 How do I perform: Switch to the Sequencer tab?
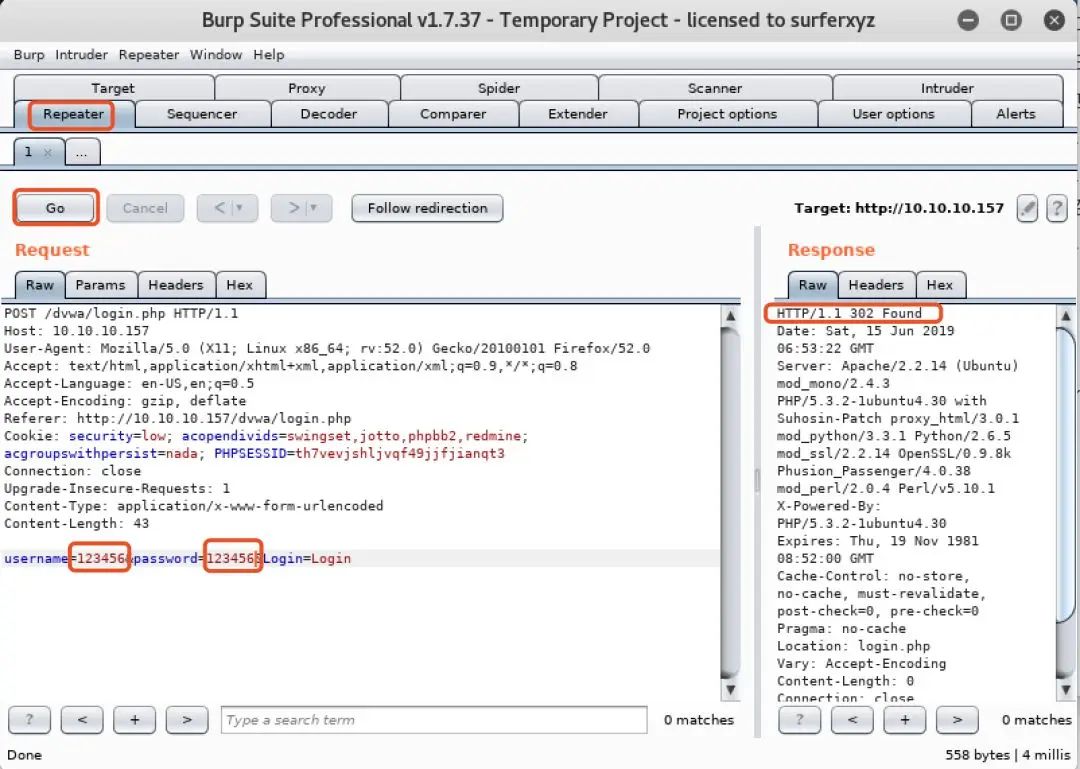point(202,114)
